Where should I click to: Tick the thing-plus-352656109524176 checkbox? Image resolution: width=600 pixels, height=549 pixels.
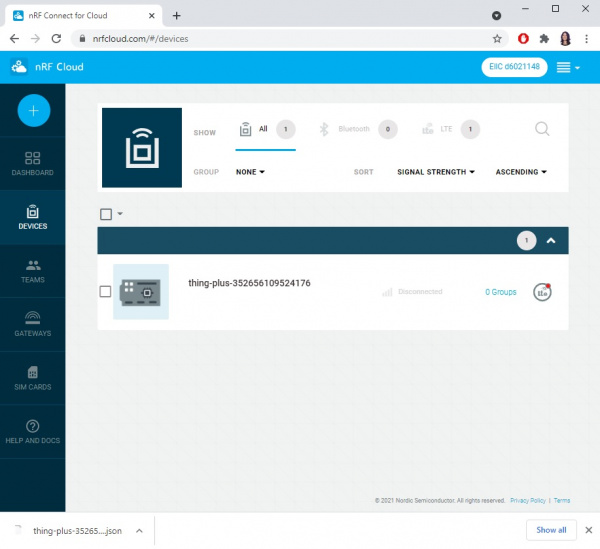click(x=105, y=292)
